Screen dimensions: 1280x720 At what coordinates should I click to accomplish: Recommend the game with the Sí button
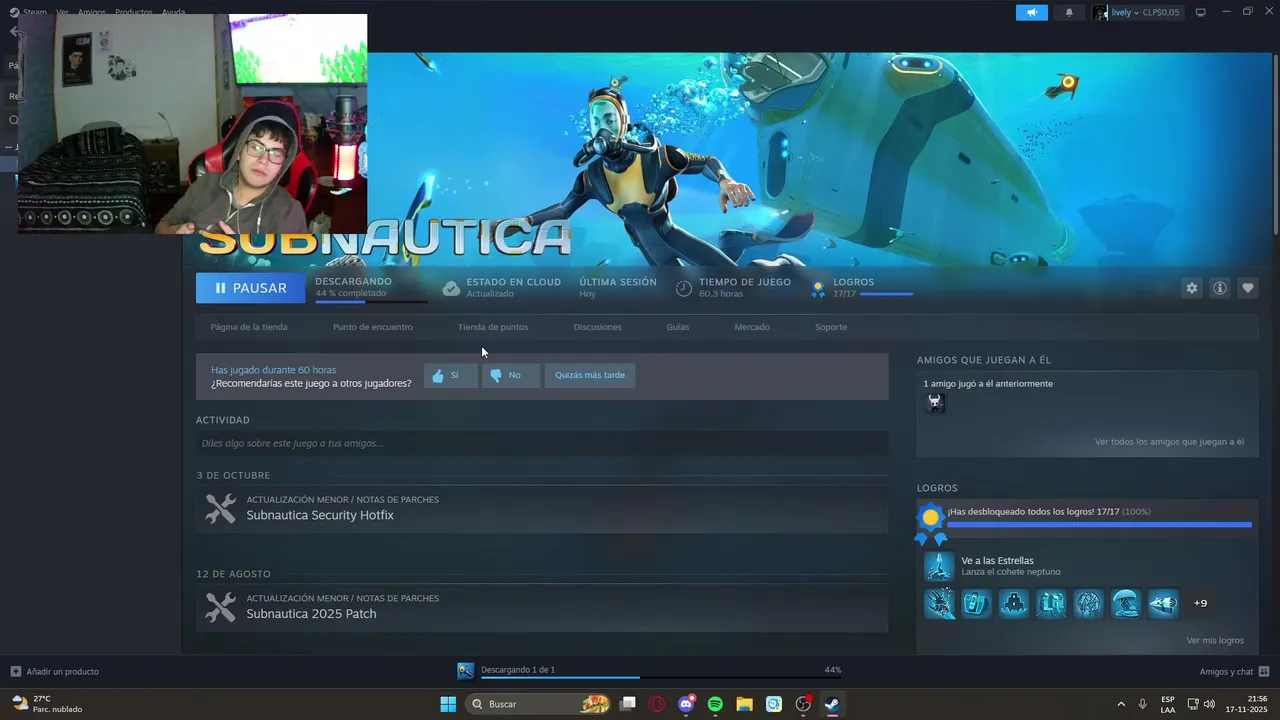[x=451, y=375]
